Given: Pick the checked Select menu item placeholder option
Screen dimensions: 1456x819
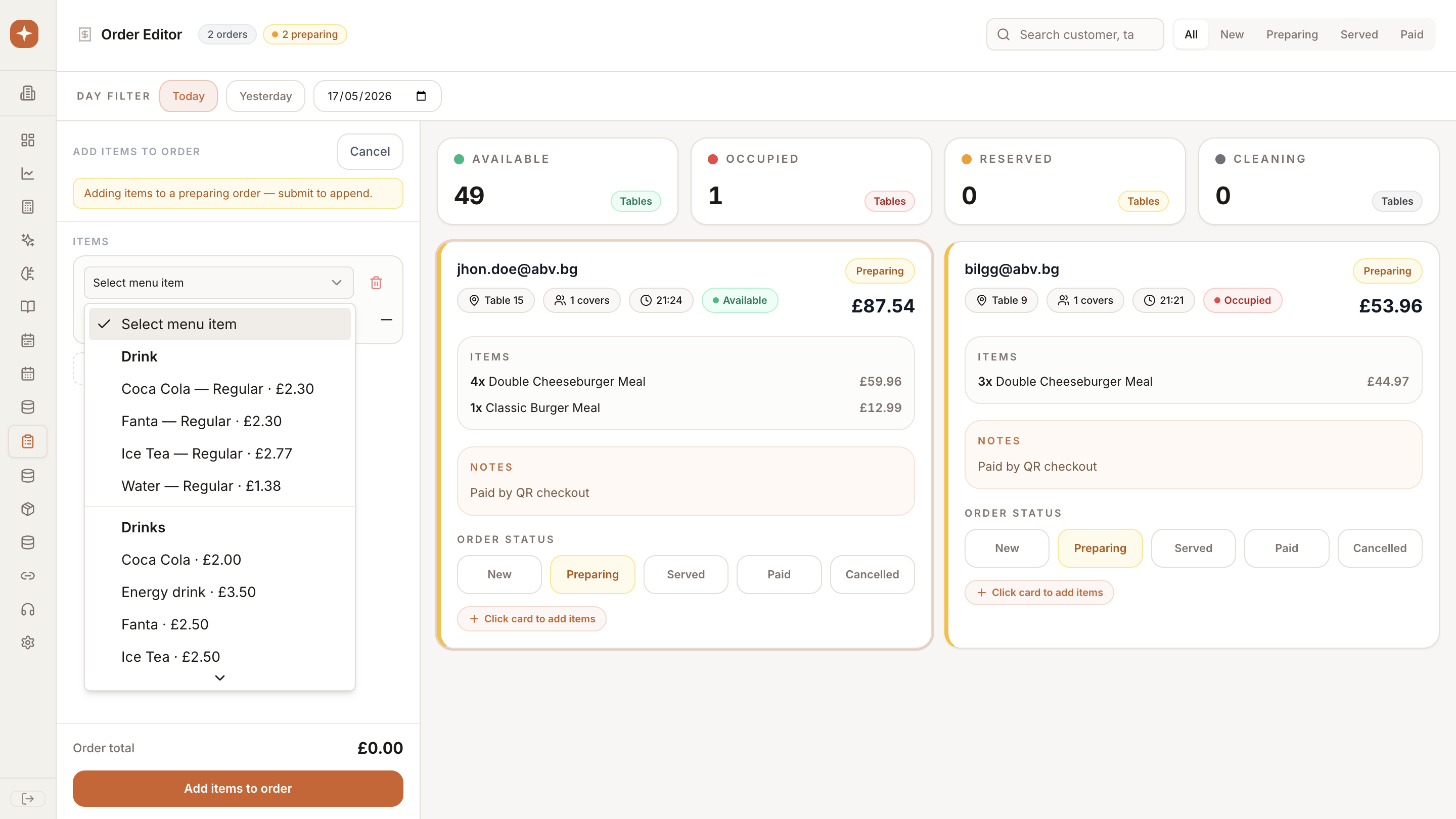Looking at the screenshot, I should 220,325.
